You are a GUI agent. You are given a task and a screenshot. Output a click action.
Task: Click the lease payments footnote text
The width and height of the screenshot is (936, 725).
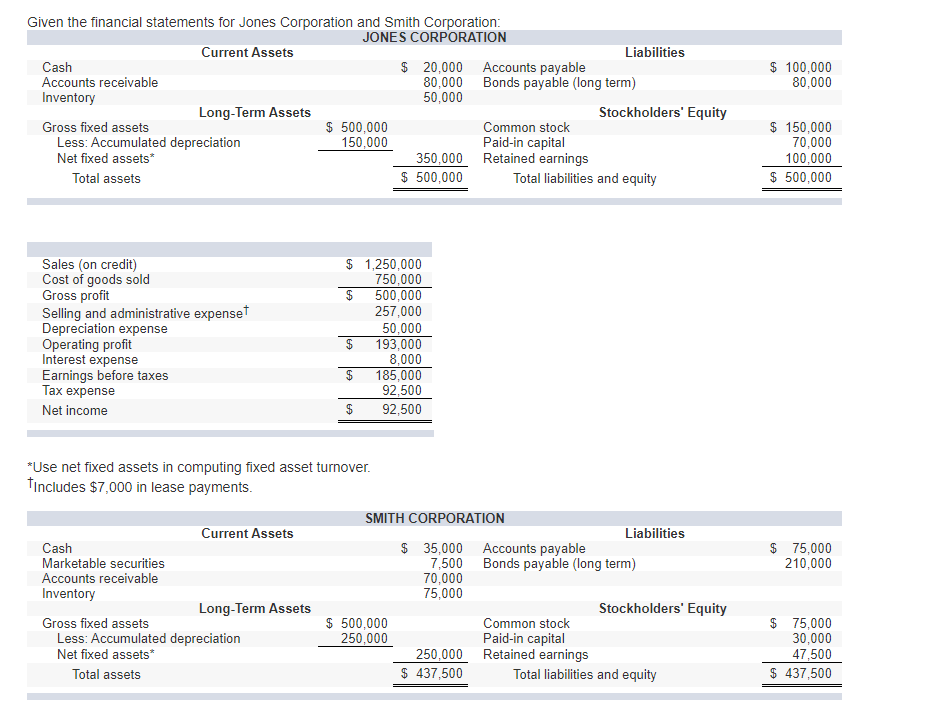click(140, 487)
